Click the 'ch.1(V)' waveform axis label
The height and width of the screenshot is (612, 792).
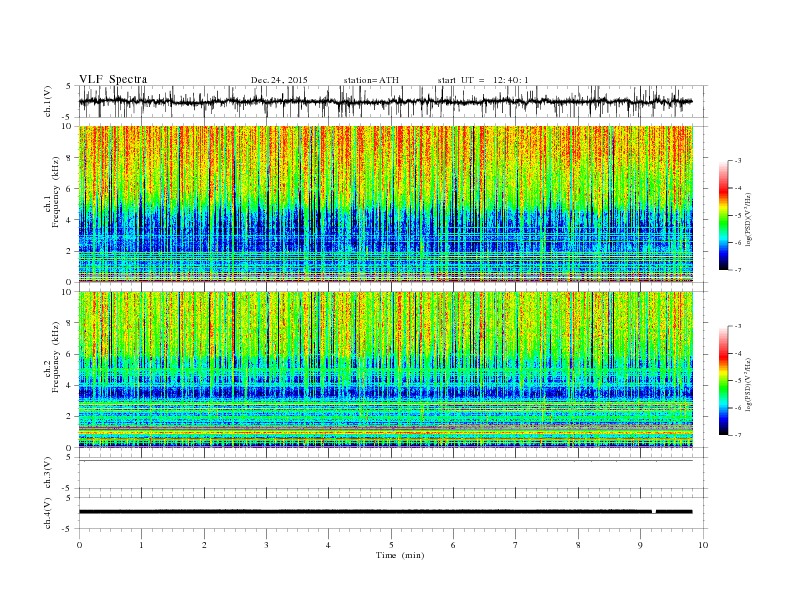(48, 101)
